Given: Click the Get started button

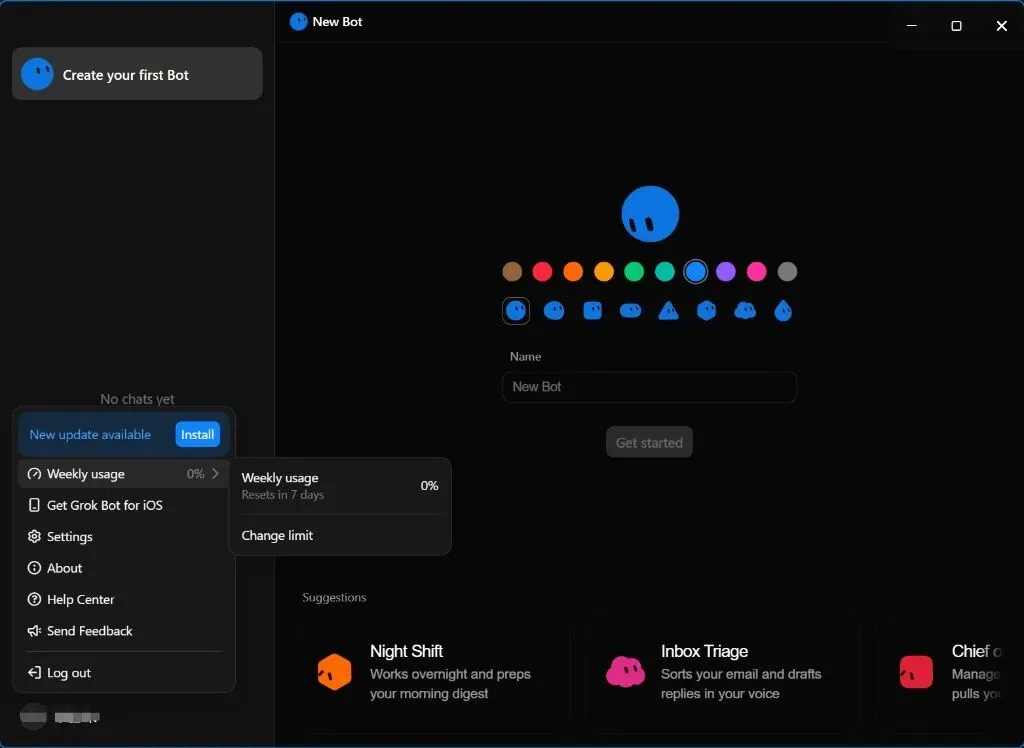Looking at the screenshot, I should pyautogui.click(x=649, y=442).
